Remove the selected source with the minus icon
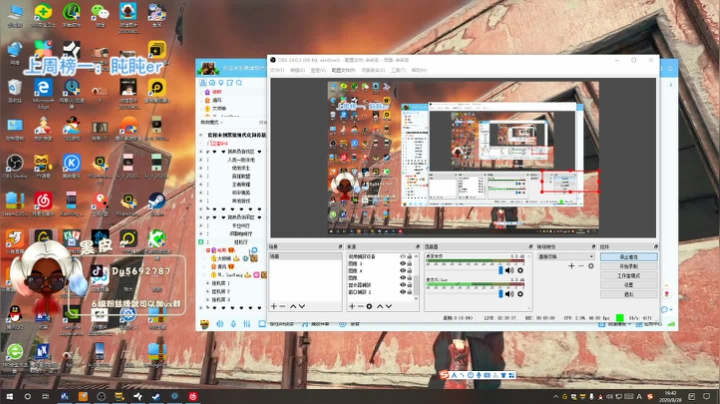The height and width of the screenshot is (404, 720). click(360, 306)
